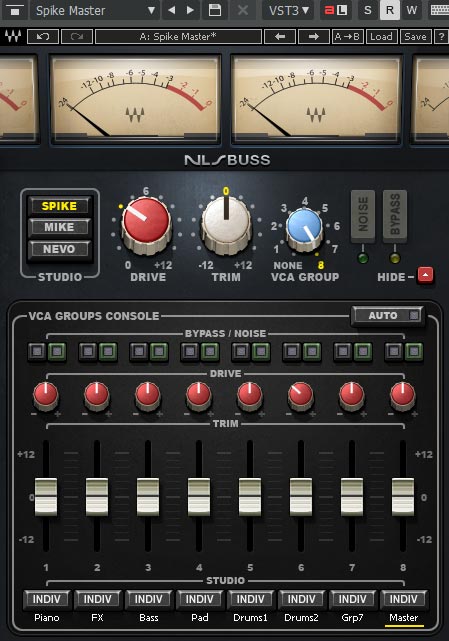Go to next preset with right triangle
Image resolution: width=449 pixels, height=641 pixels.
190,10
